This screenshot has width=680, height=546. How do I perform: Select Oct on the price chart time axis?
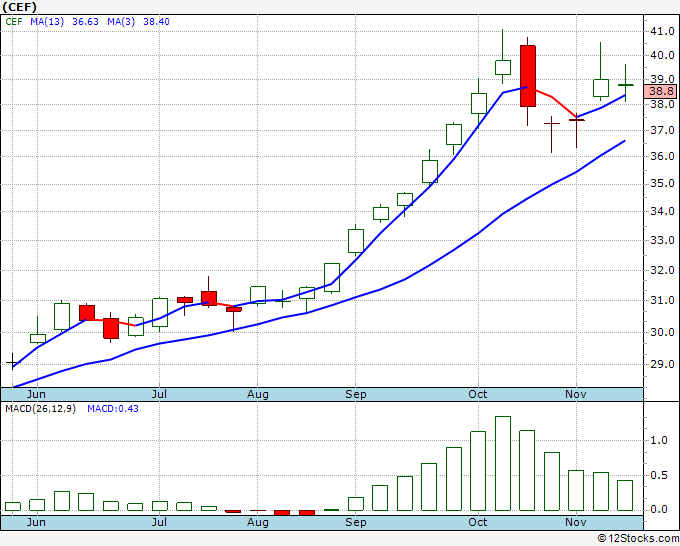tap(477, 394)
